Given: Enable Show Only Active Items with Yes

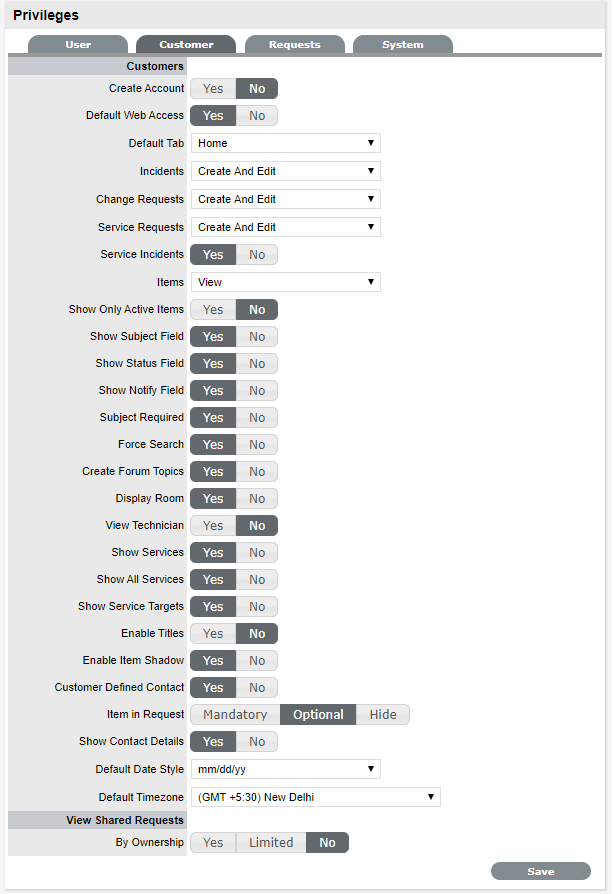Looking at the screenshot, I should 213,310.
